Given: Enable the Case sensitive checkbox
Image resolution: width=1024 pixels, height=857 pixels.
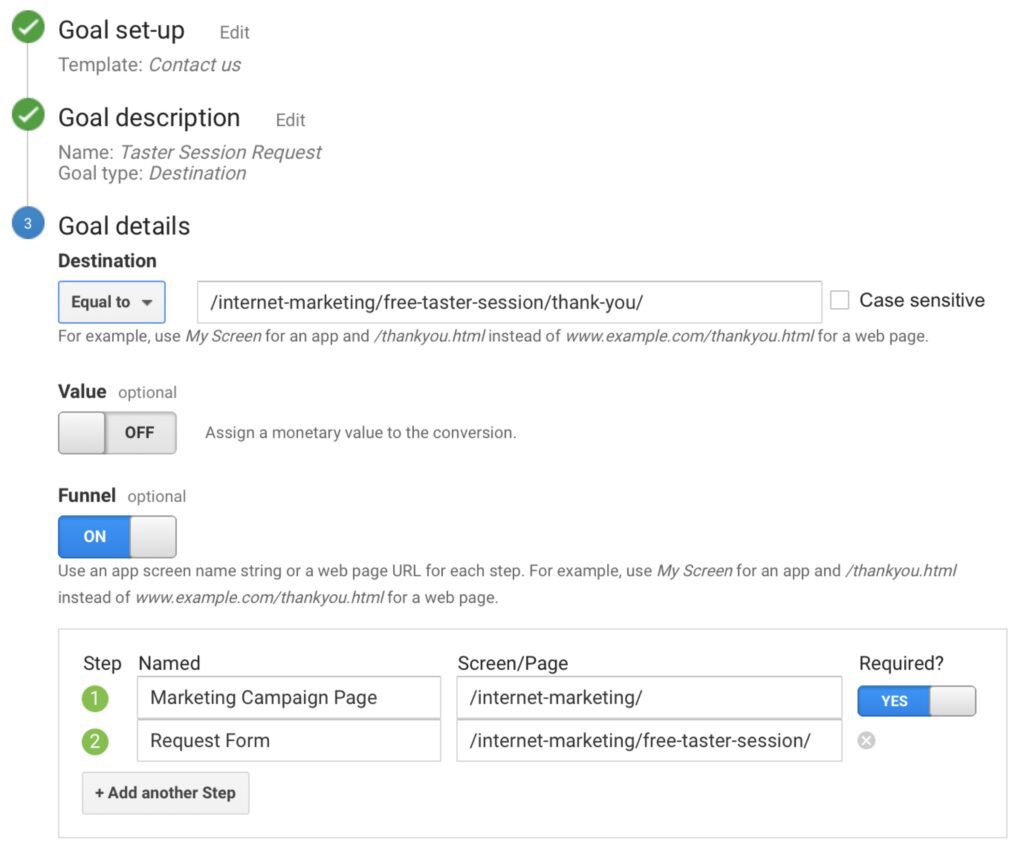Looking at the screenshot, I should (x=839, y=300).
